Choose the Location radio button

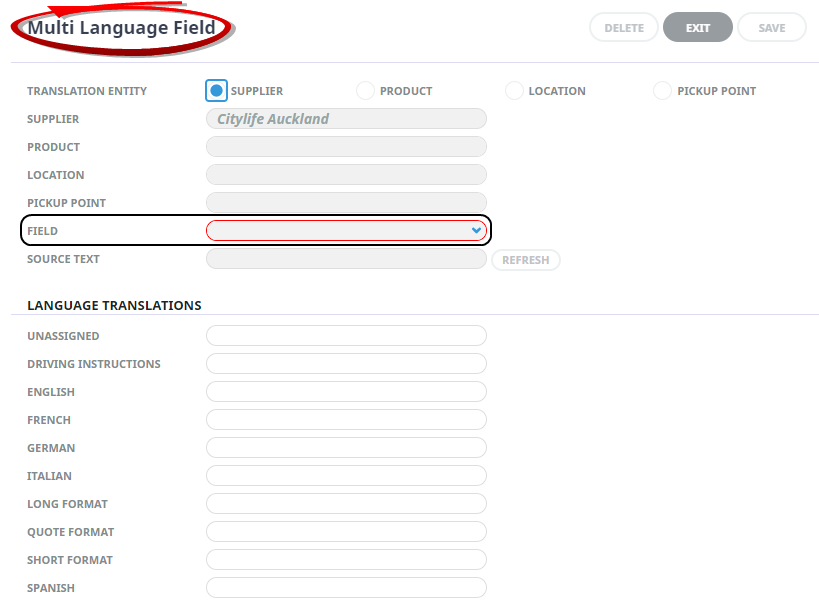[x=514, y=90]
